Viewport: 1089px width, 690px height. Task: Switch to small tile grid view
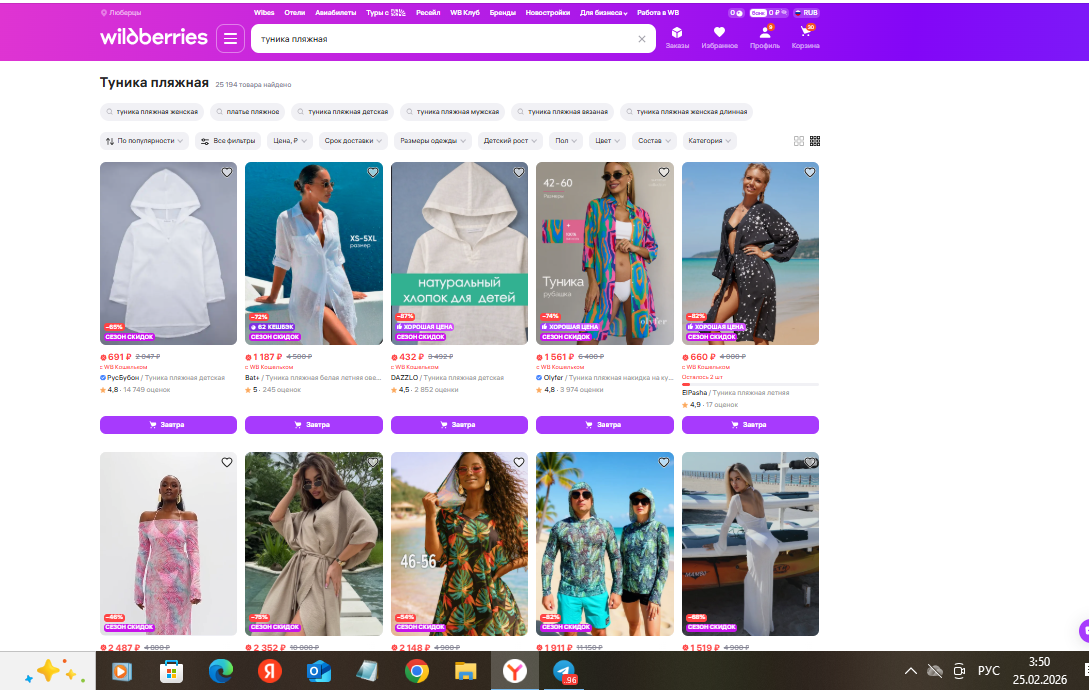(815, 141)
